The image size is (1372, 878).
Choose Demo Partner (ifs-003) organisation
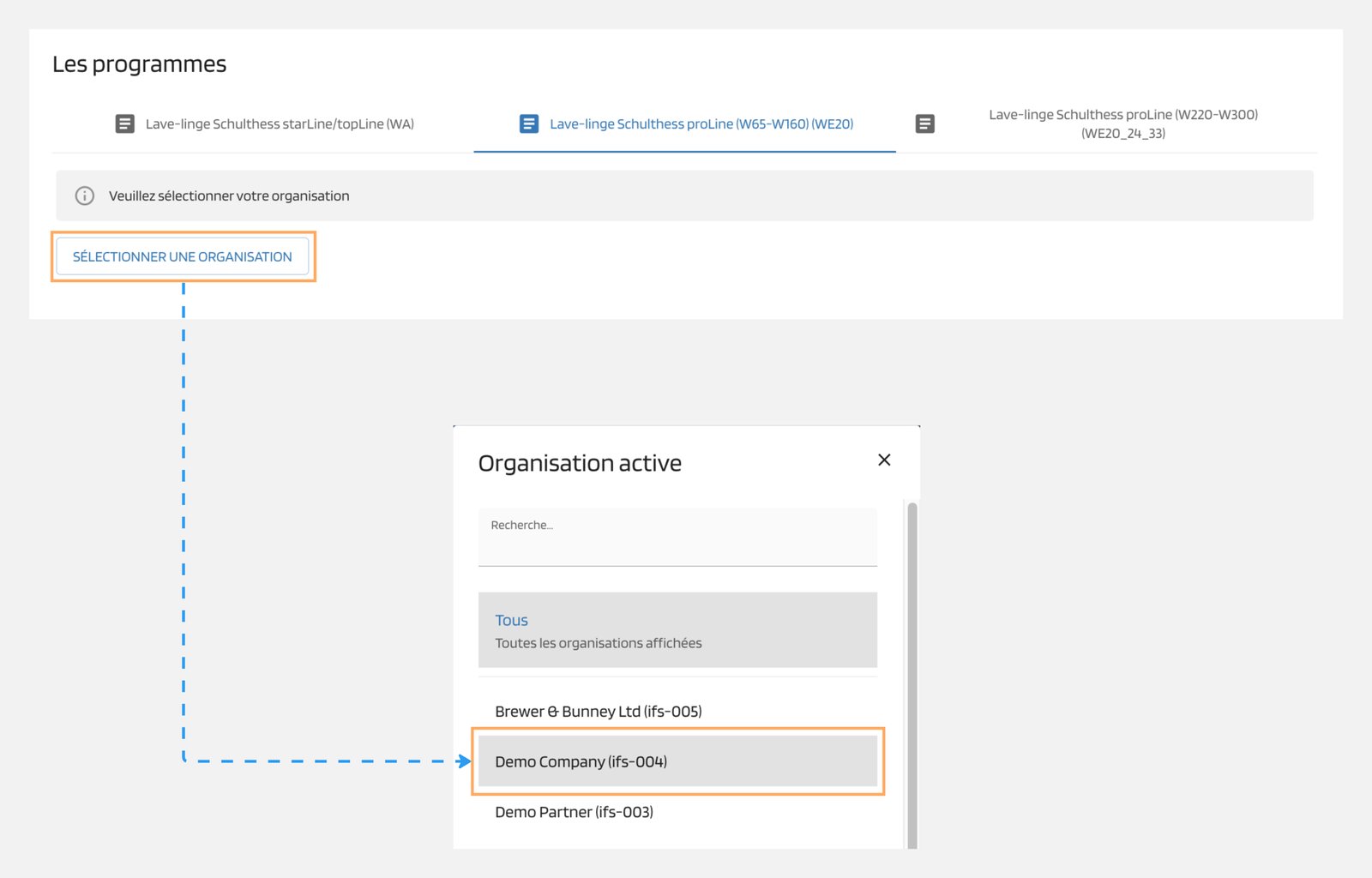(x=574, y=812)
